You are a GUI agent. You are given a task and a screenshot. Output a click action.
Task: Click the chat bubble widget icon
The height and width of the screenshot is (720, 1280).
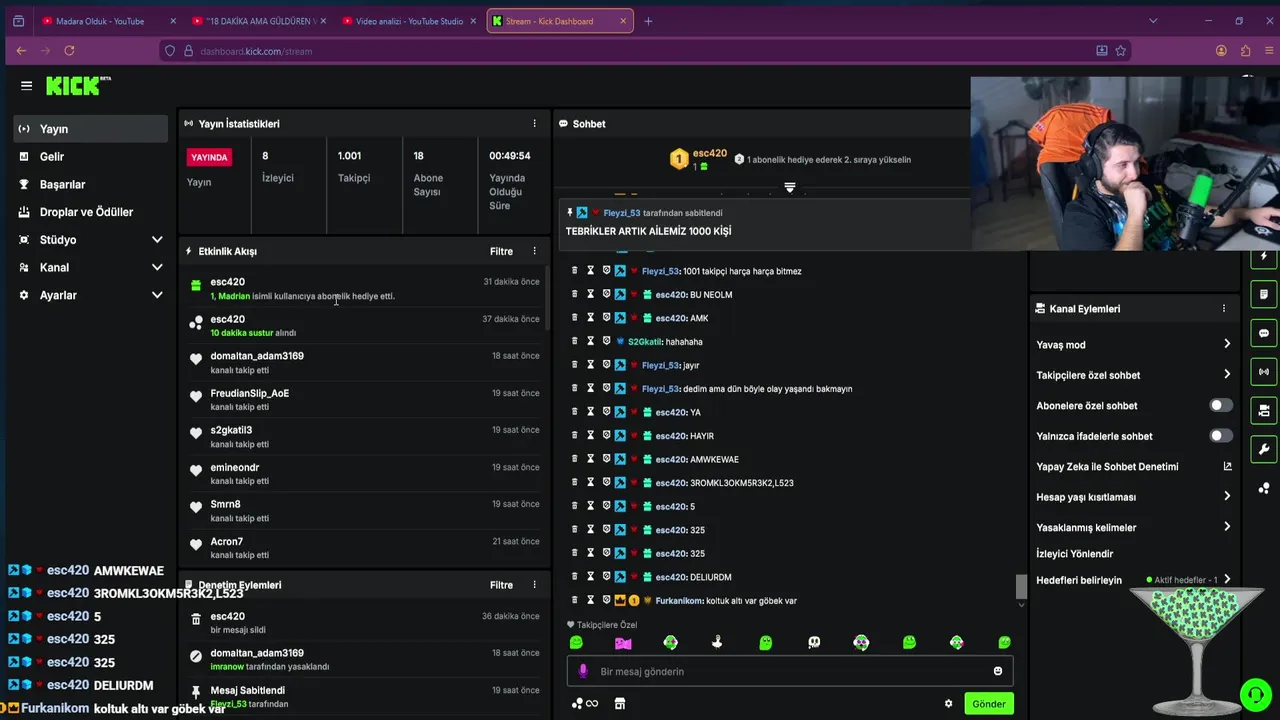click(1264, 333)
